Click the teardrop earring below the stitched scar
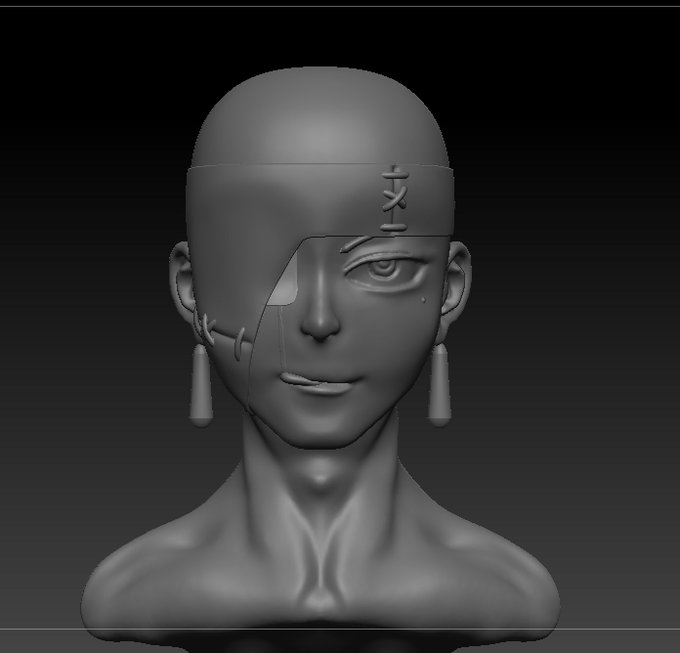 (x=200, y=385)
